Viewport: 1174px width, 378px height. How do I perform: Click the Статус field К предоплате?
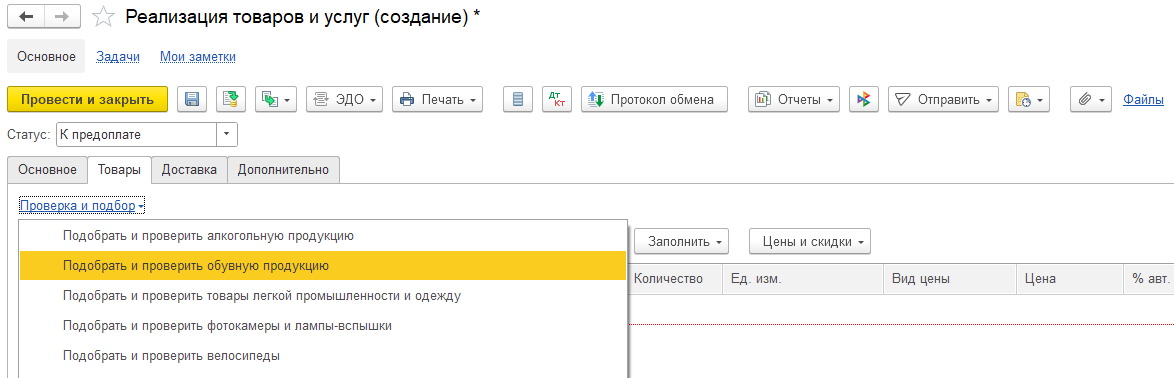coord(136,135)
